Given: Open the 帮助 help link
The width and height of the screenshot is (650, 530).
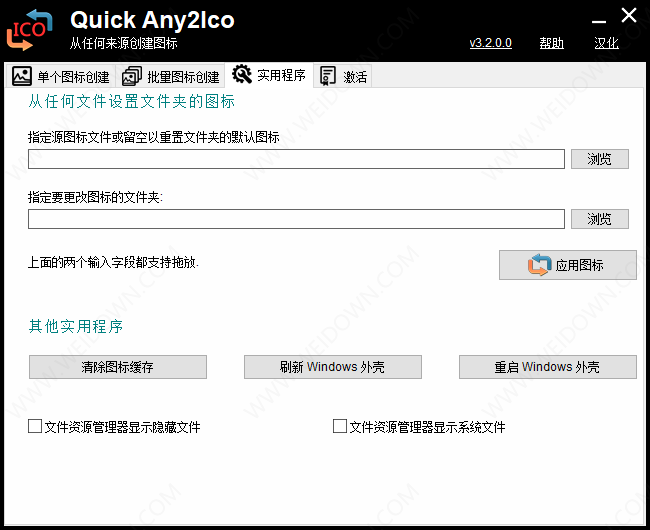Looking at the screenshot, I should (x=551, y=43).
